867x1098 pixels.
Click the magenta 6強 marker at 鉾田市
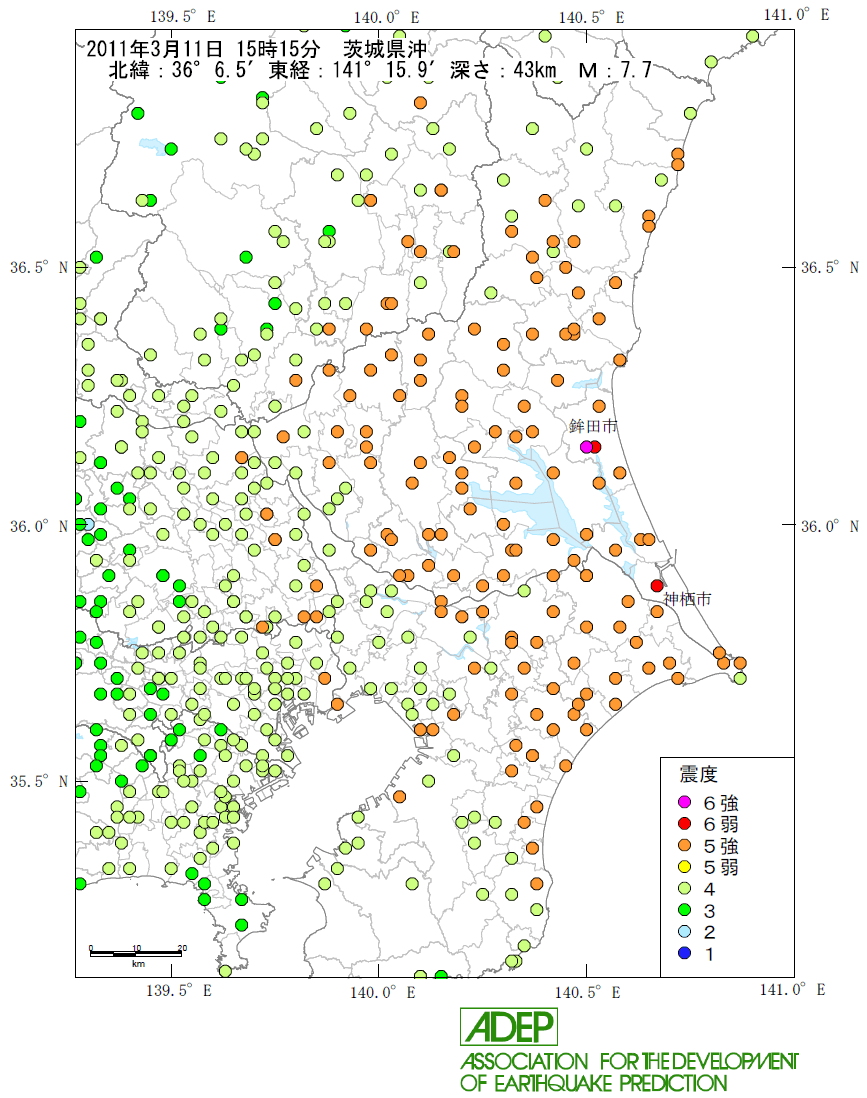[586, 447]
